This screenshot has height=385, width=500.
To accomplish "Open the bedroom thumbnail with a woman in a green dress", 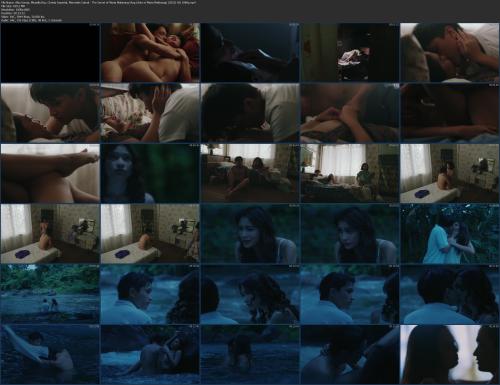I will coord(350,173).
